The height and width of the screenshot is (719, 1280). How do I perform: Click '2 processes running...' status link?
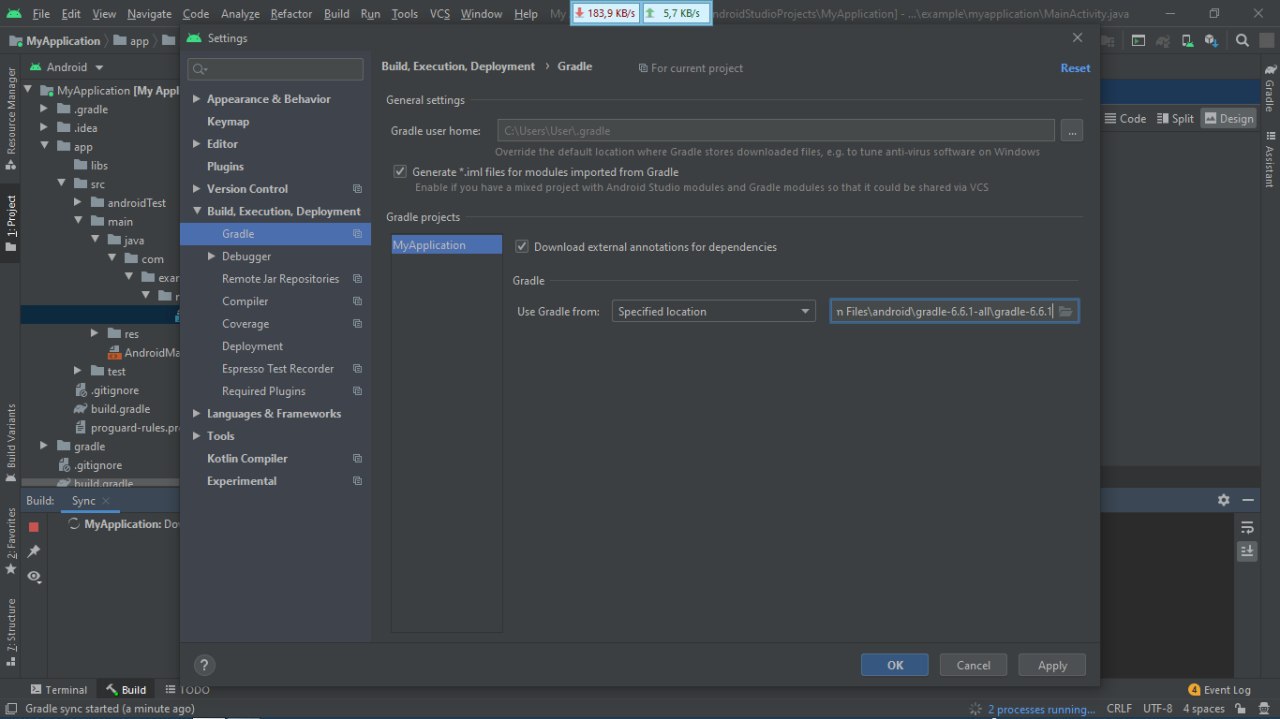1041,709
